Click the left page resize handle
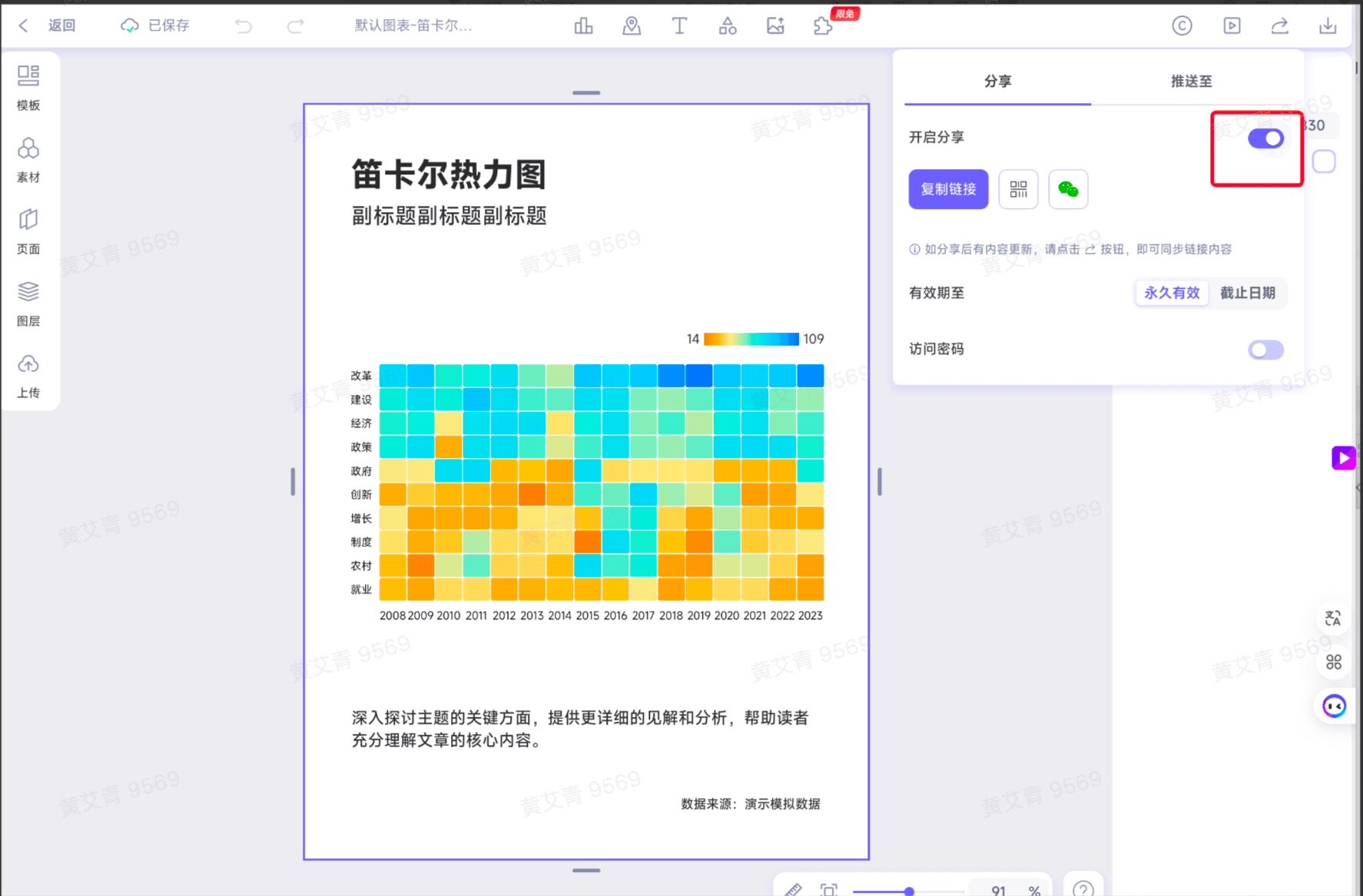1363x896 pixels. point(293,482)
